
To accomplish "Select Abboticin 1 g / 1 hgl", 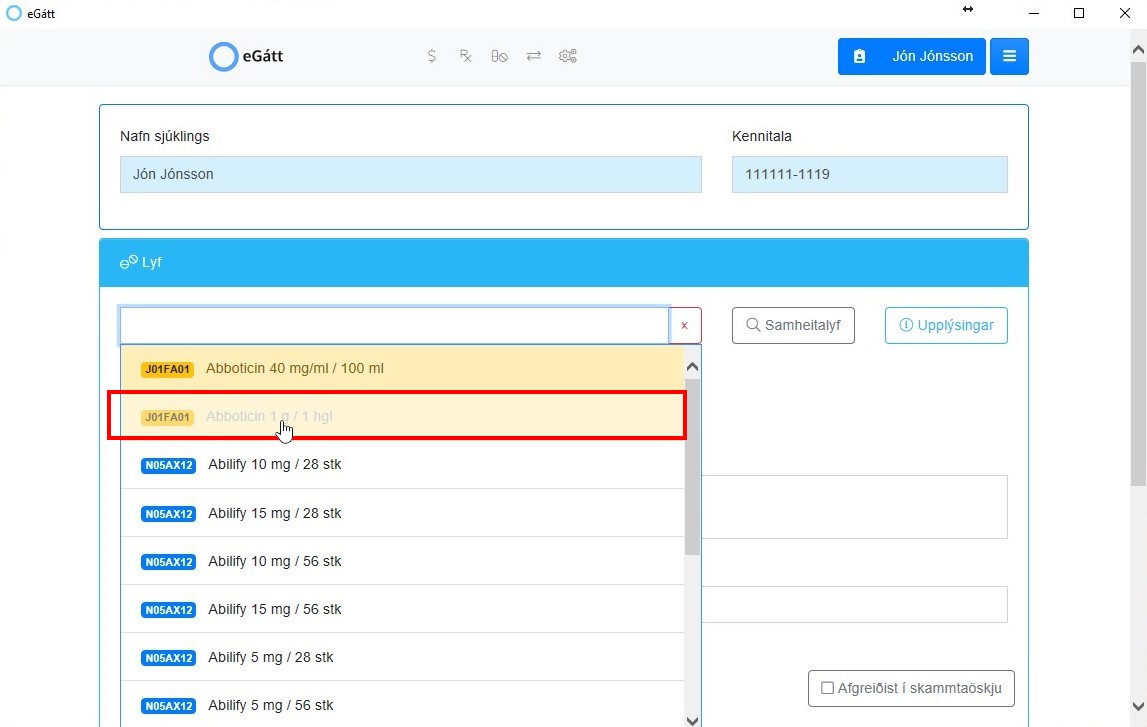I will [x=402, y=416].
